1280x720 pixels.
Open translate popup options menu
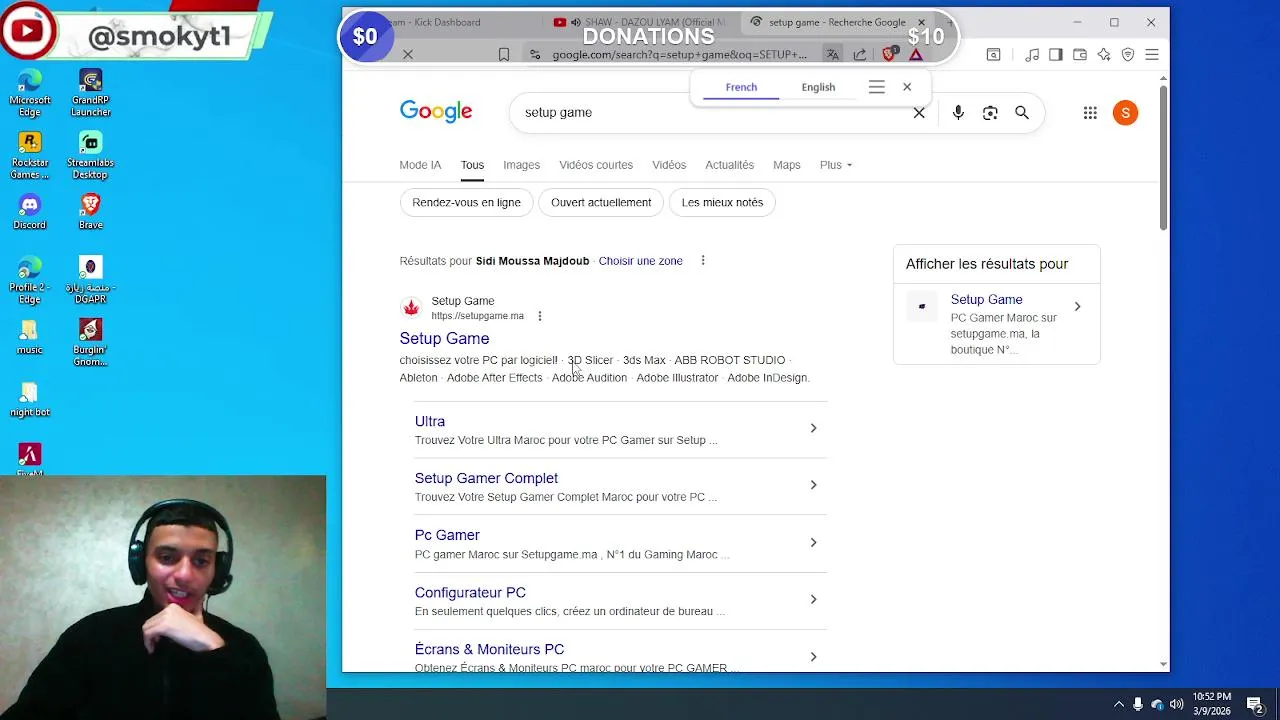(x=877, y=87)
